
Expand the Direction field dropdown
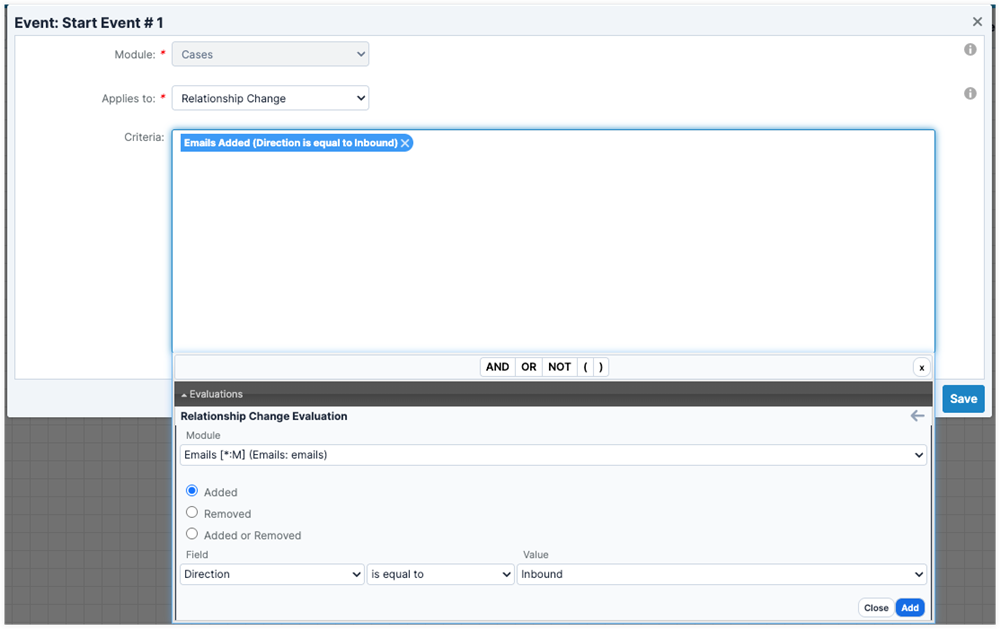[272, 574]
